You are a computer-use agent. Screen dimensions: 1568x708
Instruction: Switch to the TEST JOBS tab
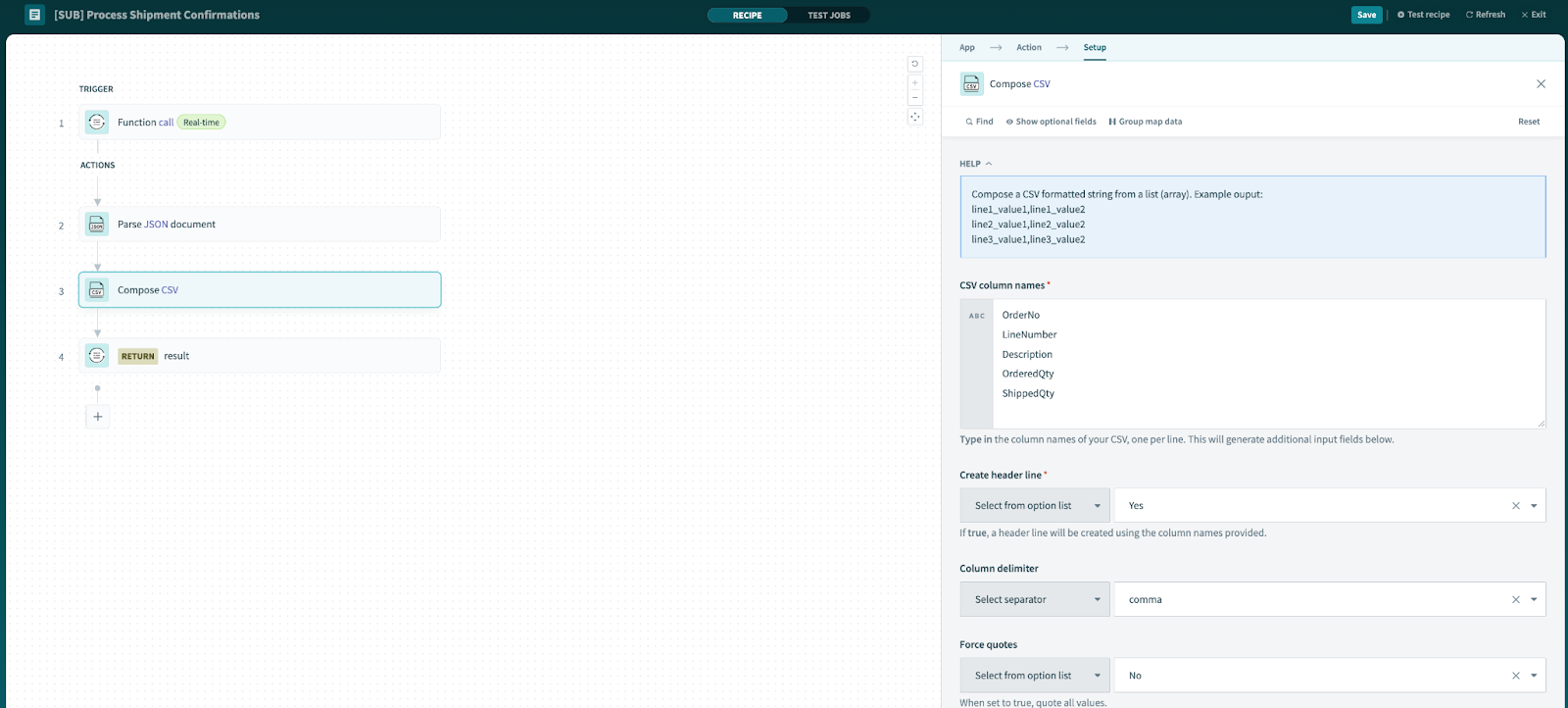[x=829, y=15]
